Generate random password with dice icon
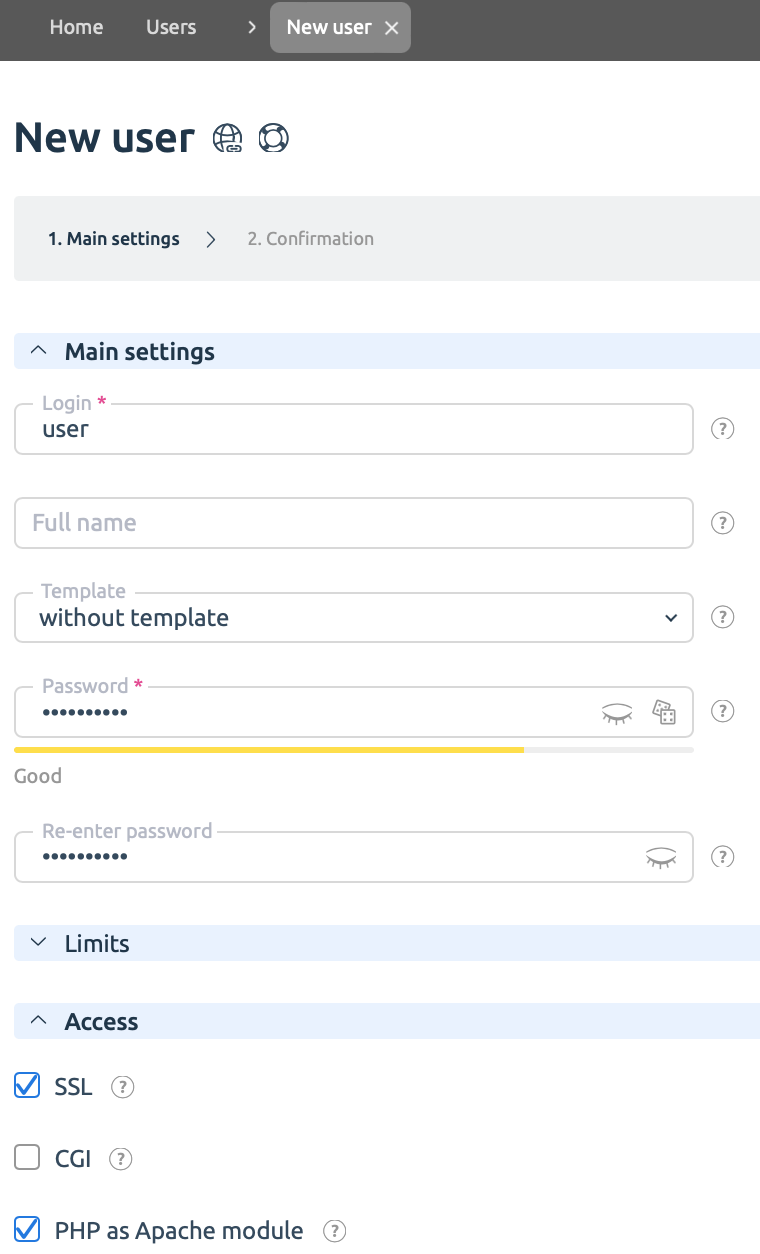 pyautogui.click(x=664, y=712)
